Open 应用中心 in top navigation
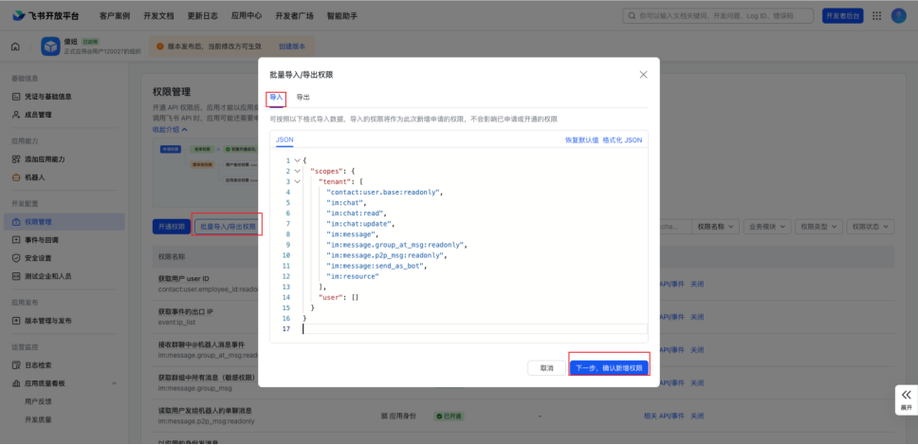This screenshot has width=918, height=445. (246, 16)
